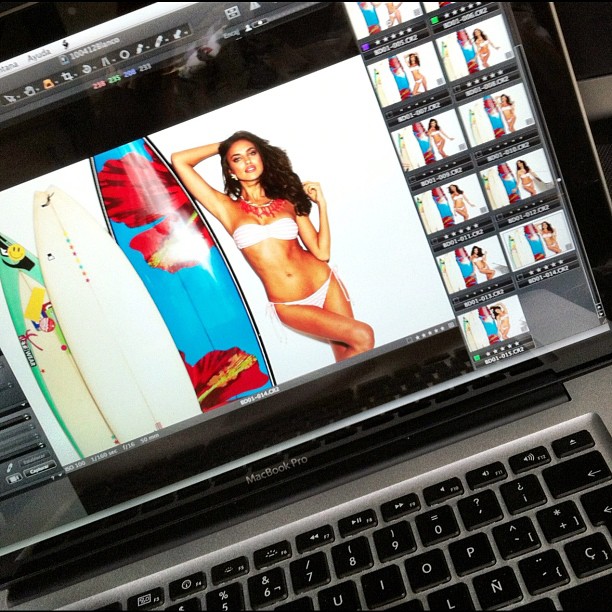Click the f/16 aperture readout
The image size is (612, 612).
tap(129, 444)
